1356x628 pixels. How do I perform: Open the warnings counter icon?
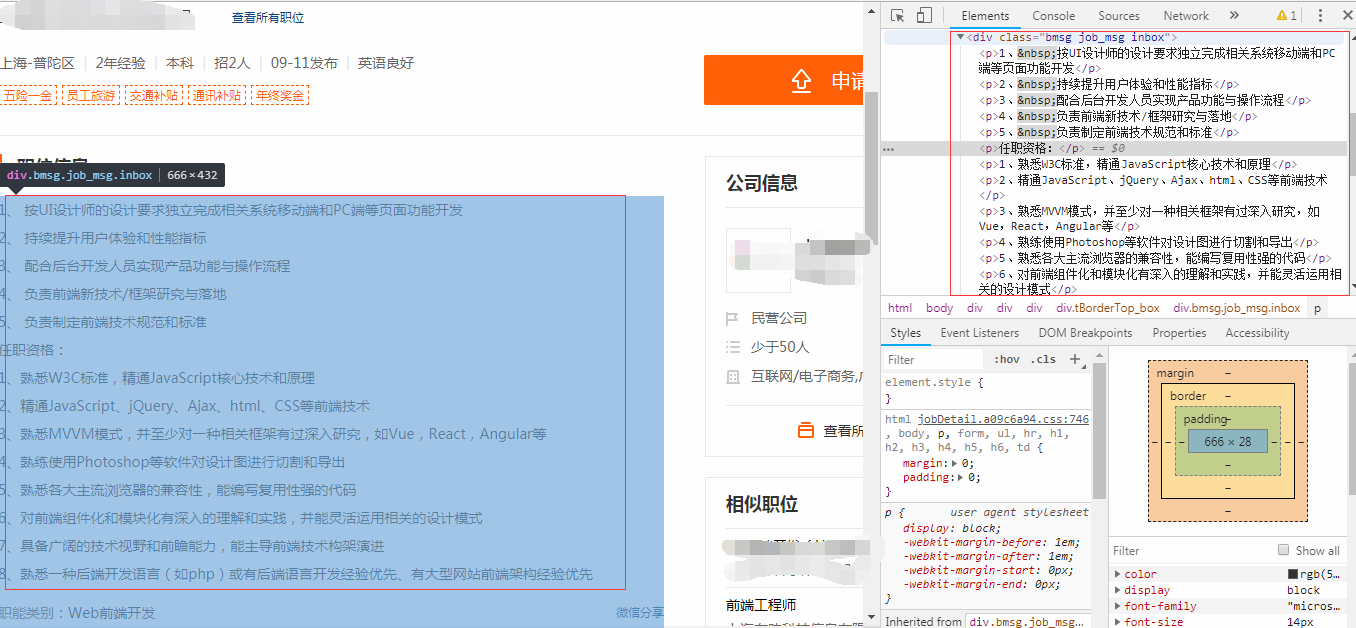pos(1287,15)
